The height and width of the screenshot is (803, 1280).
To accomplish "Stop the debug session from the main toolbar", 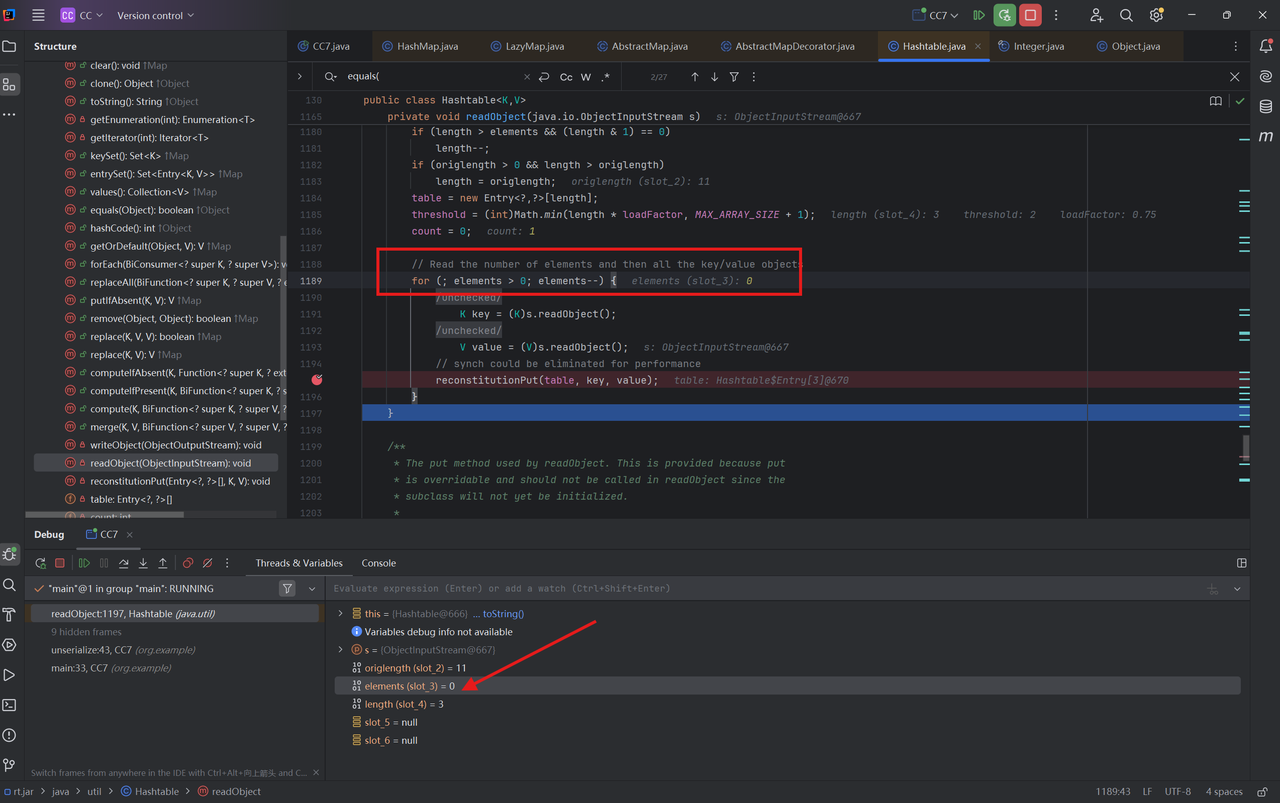I will [x=1030, y=15].
